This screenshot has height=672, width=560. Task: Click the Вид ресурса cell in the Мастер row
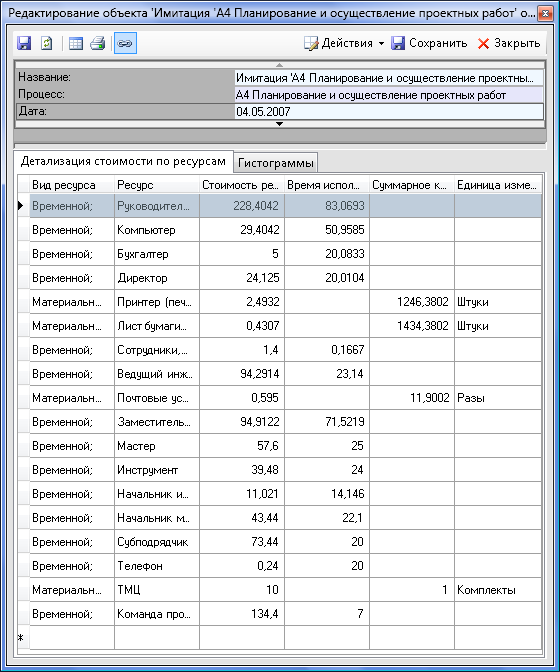tap(72, 446)
